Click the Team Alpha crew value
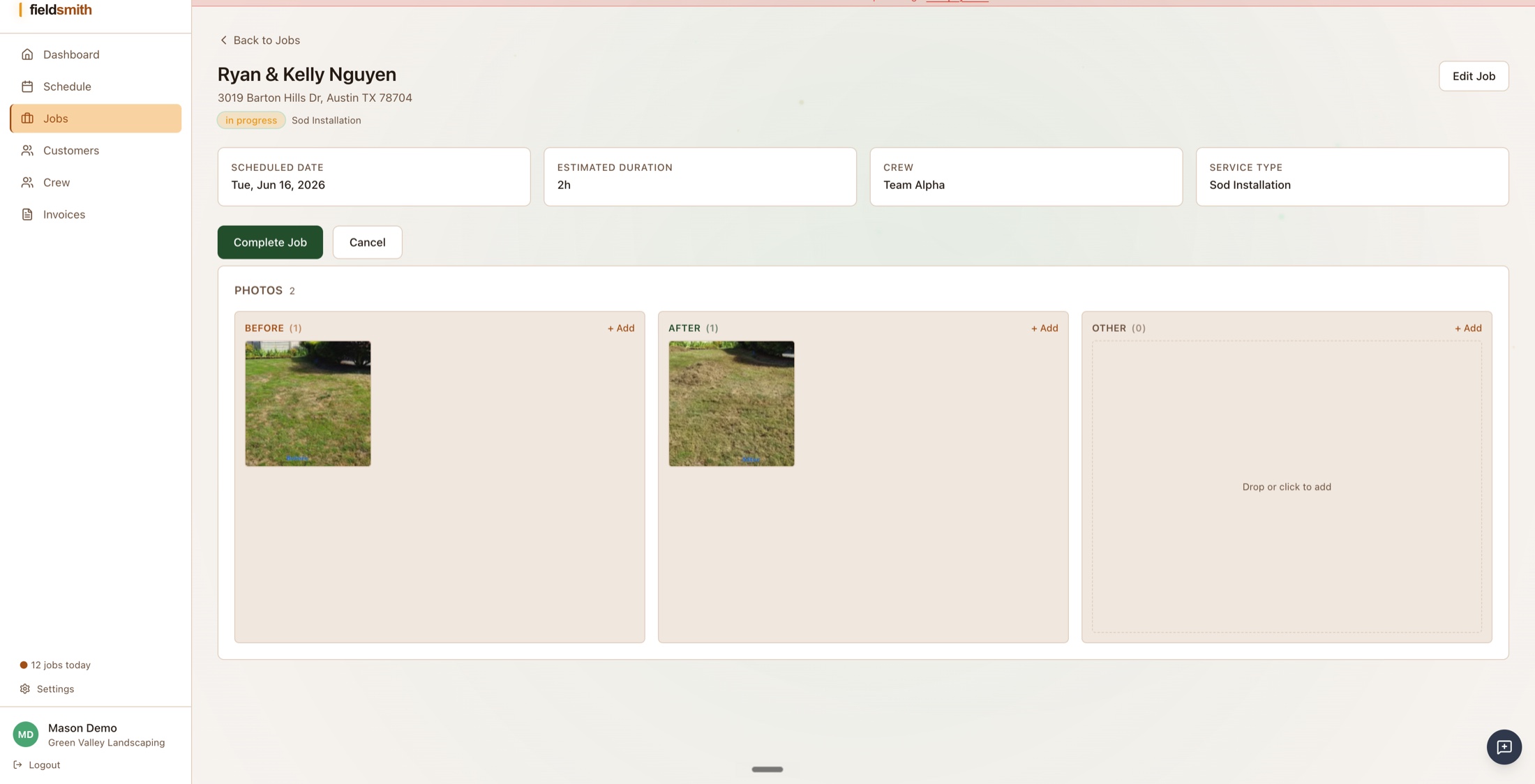Screen dimensions: 1535x784 point(914,185)
